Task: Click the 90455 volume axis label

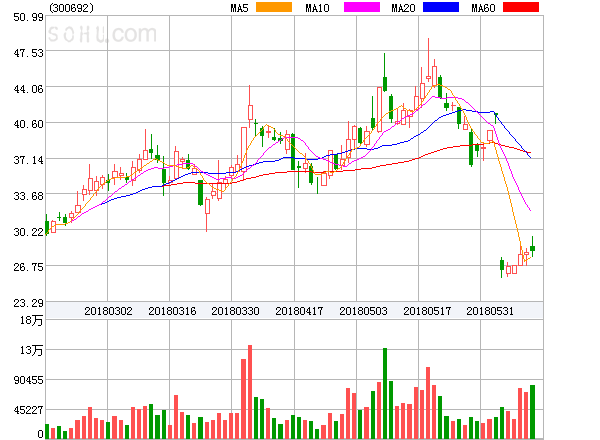Action: coord(28,380)
